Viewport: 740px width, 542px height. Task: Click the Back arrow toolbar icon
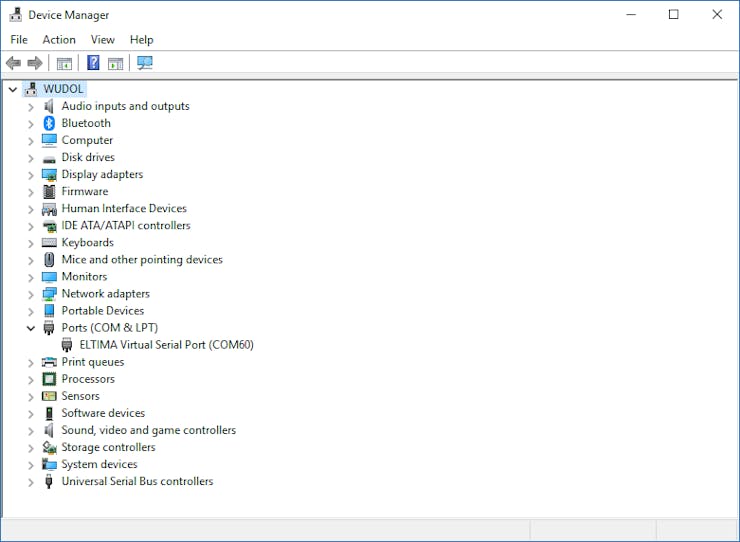pos(13,62)
